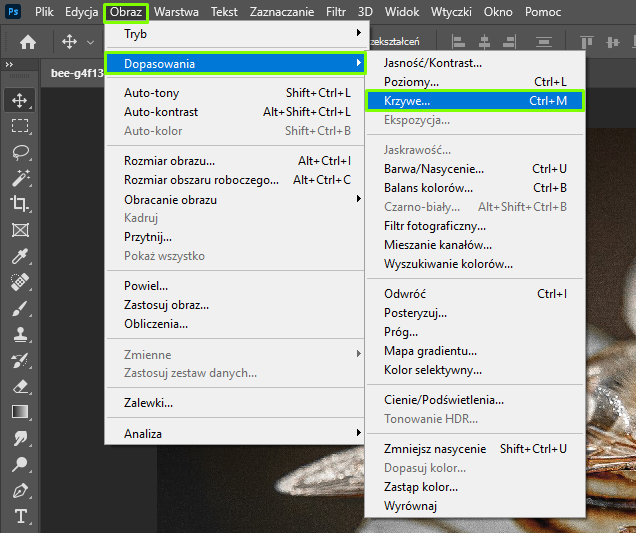Screen dimensions: 636x533
Task: Open the tool preset dropdown chevron
Action: pos(90,42)
